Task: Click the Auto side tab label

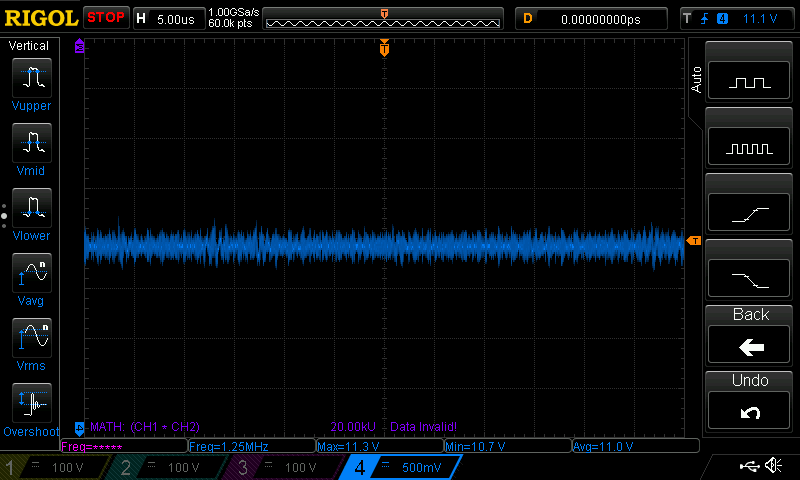Action: pyautogui.click(x=696, y=80)
